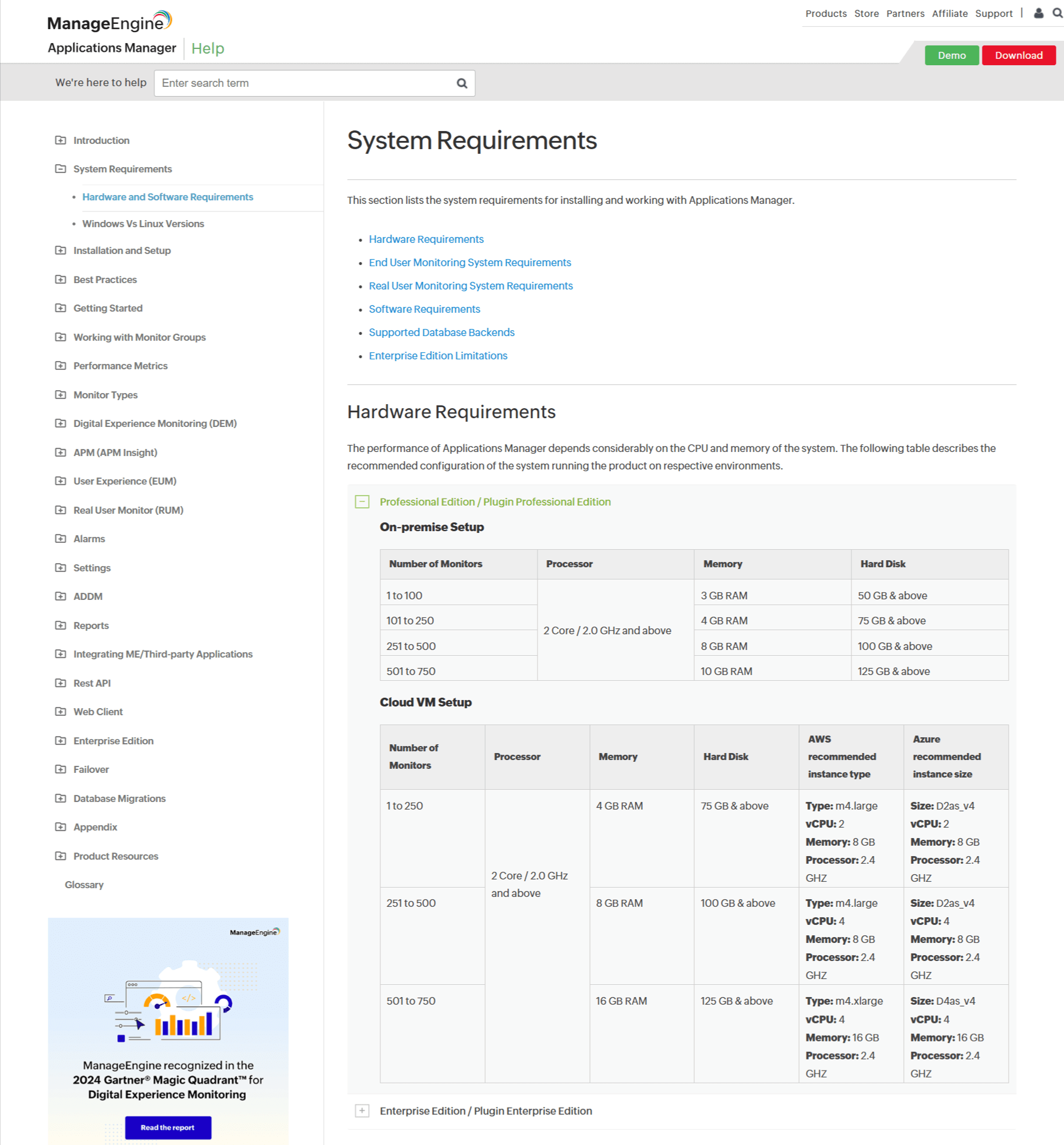1064x1145 pixels.
Task: Expand the Database Migrations plus icon
Action: click(61, 798)
